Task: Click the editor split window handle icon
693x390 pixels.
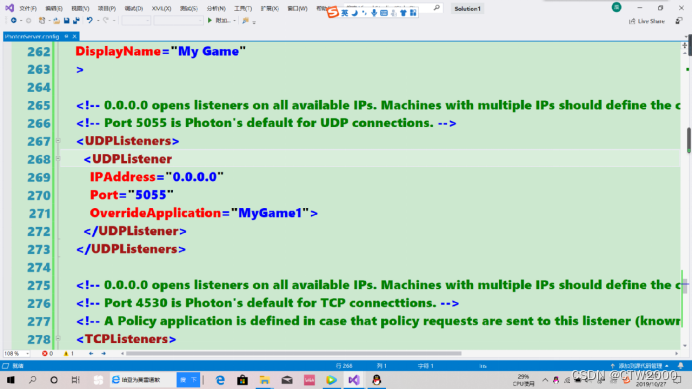Action: tap(685, 45)
